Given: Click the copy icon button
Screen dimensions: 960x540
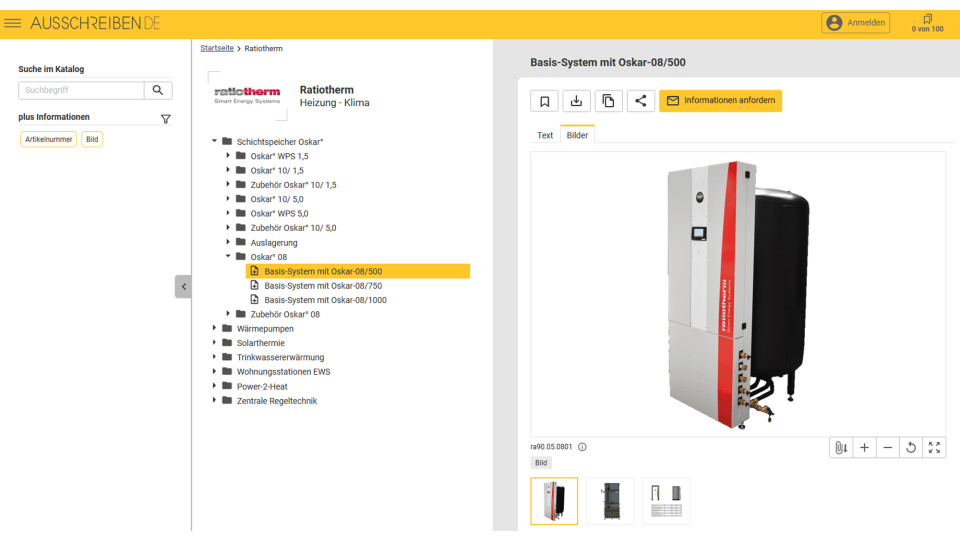Looking at the screenshot, I should coord(608,101).
